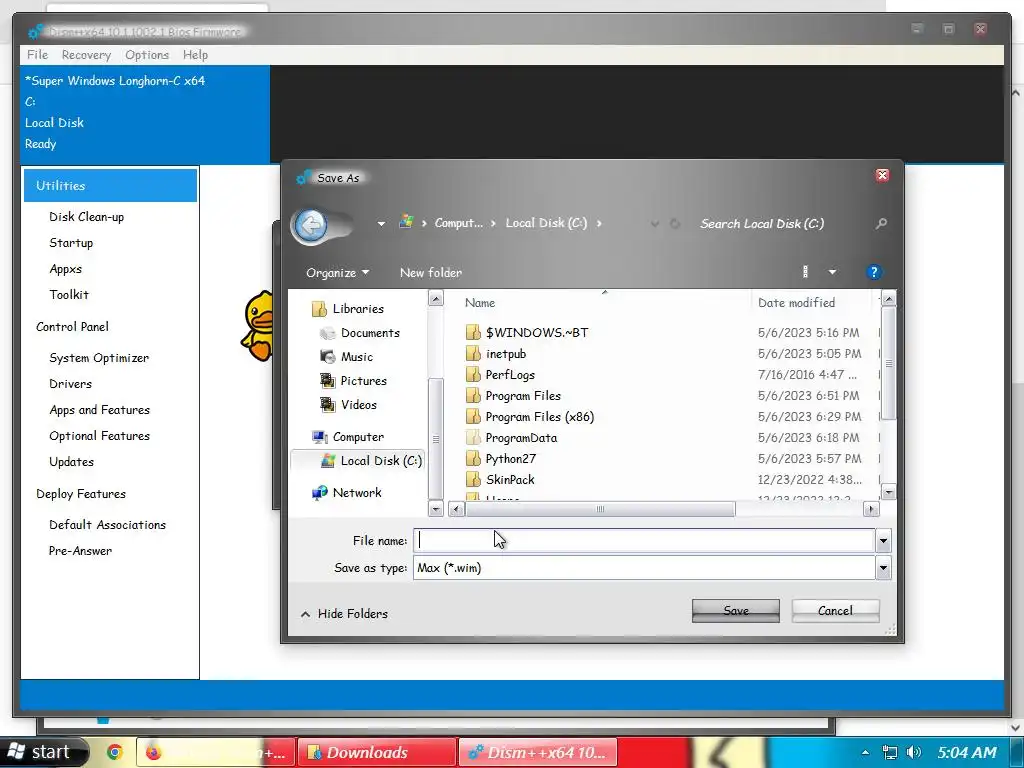Screen dimensions: 1024x768
Task: Click the Cancel button
Action: coord(835,611)
